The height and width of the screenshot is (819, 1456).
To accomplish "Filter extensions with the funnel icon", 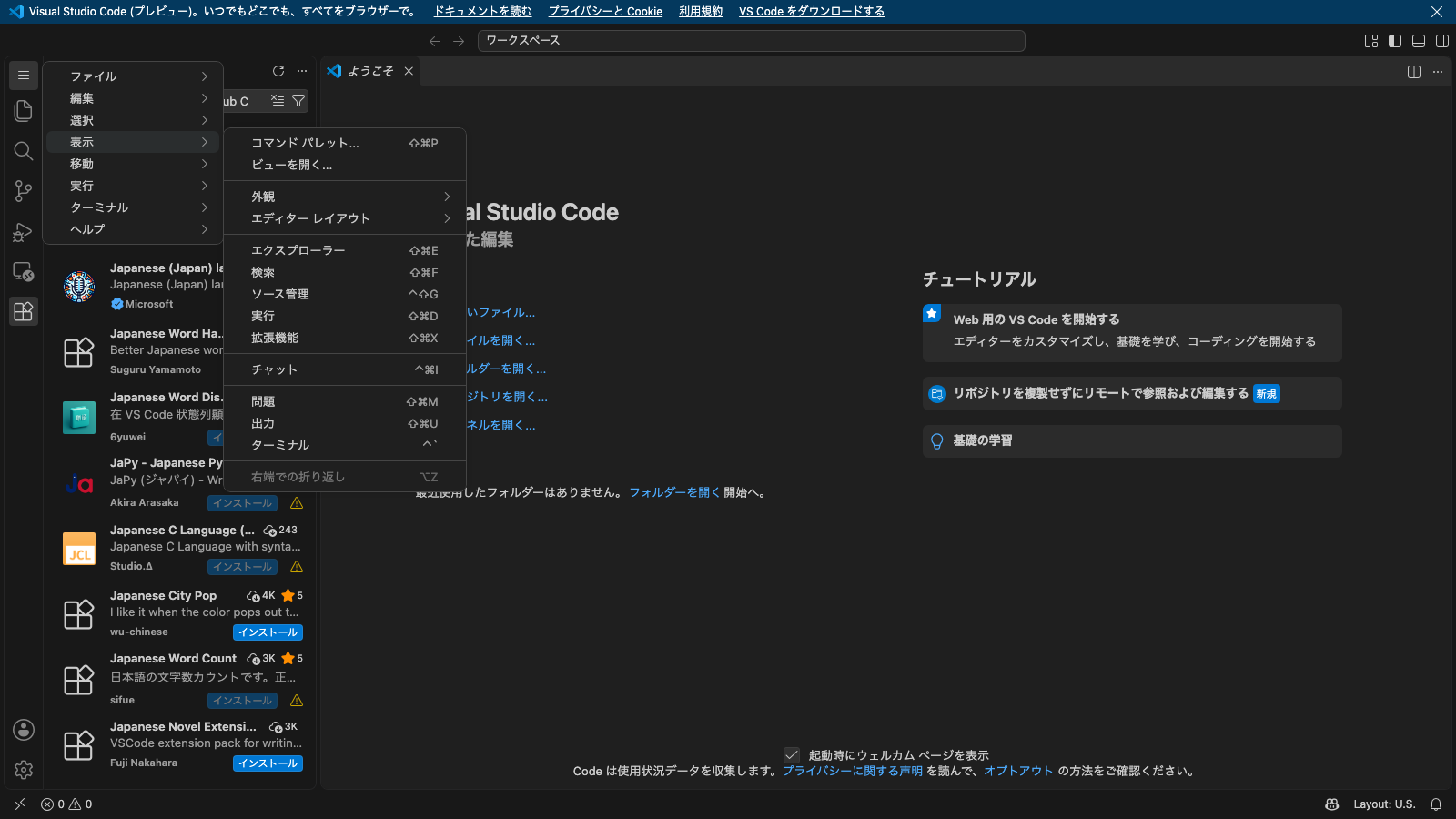I will coord(298,101).
